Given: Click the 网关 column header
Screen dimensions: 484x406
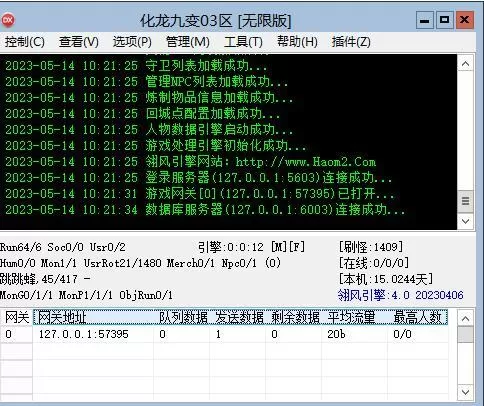Looking at the screenshot, I should [17, 317].
